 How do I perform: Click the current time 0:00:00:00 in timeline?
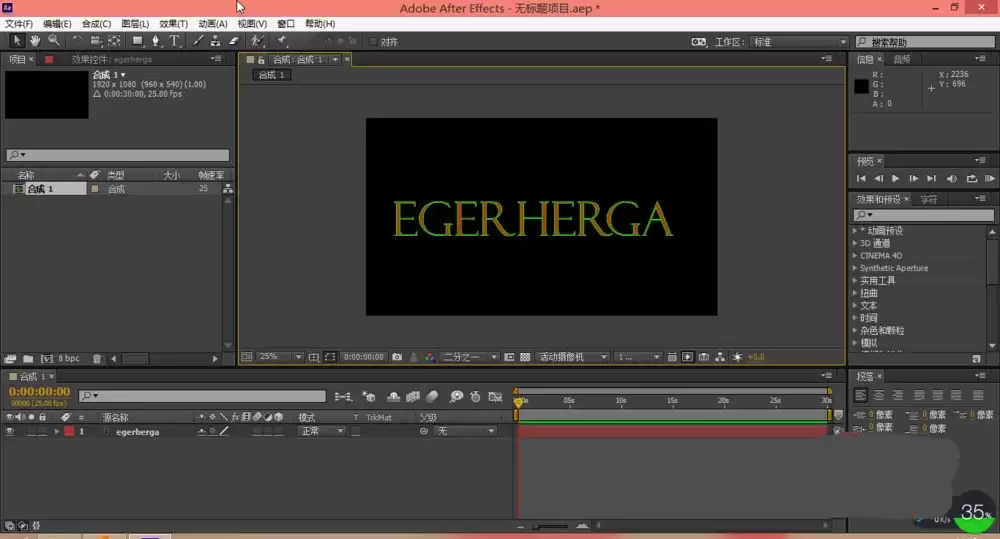pos(40,391)
